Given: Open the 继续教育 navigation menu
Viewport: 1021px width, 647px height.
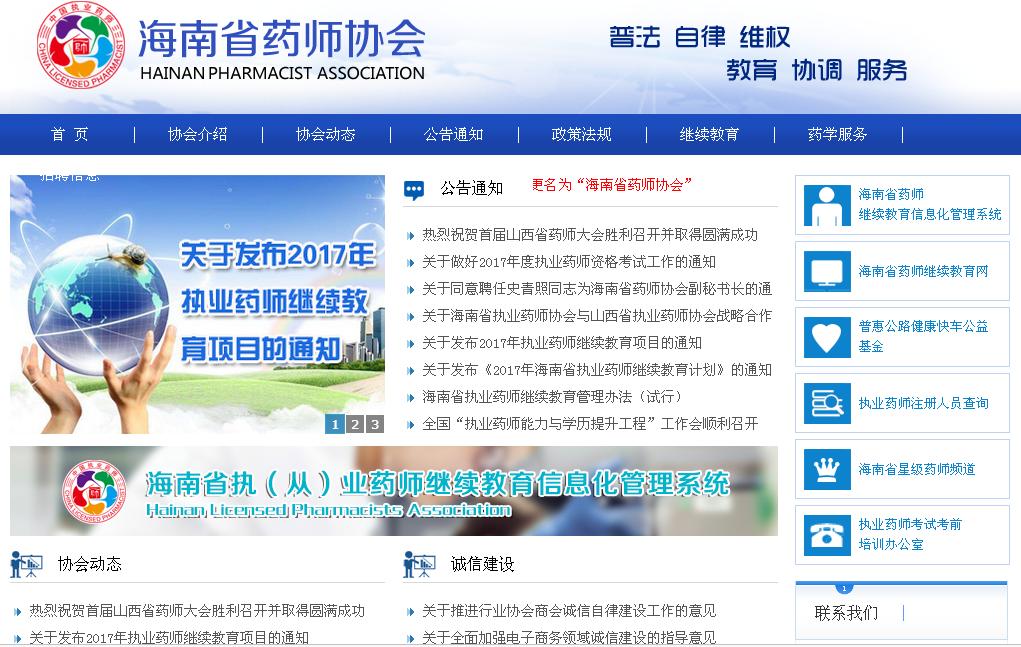Looking at the screenshot, I should [709, 135].
